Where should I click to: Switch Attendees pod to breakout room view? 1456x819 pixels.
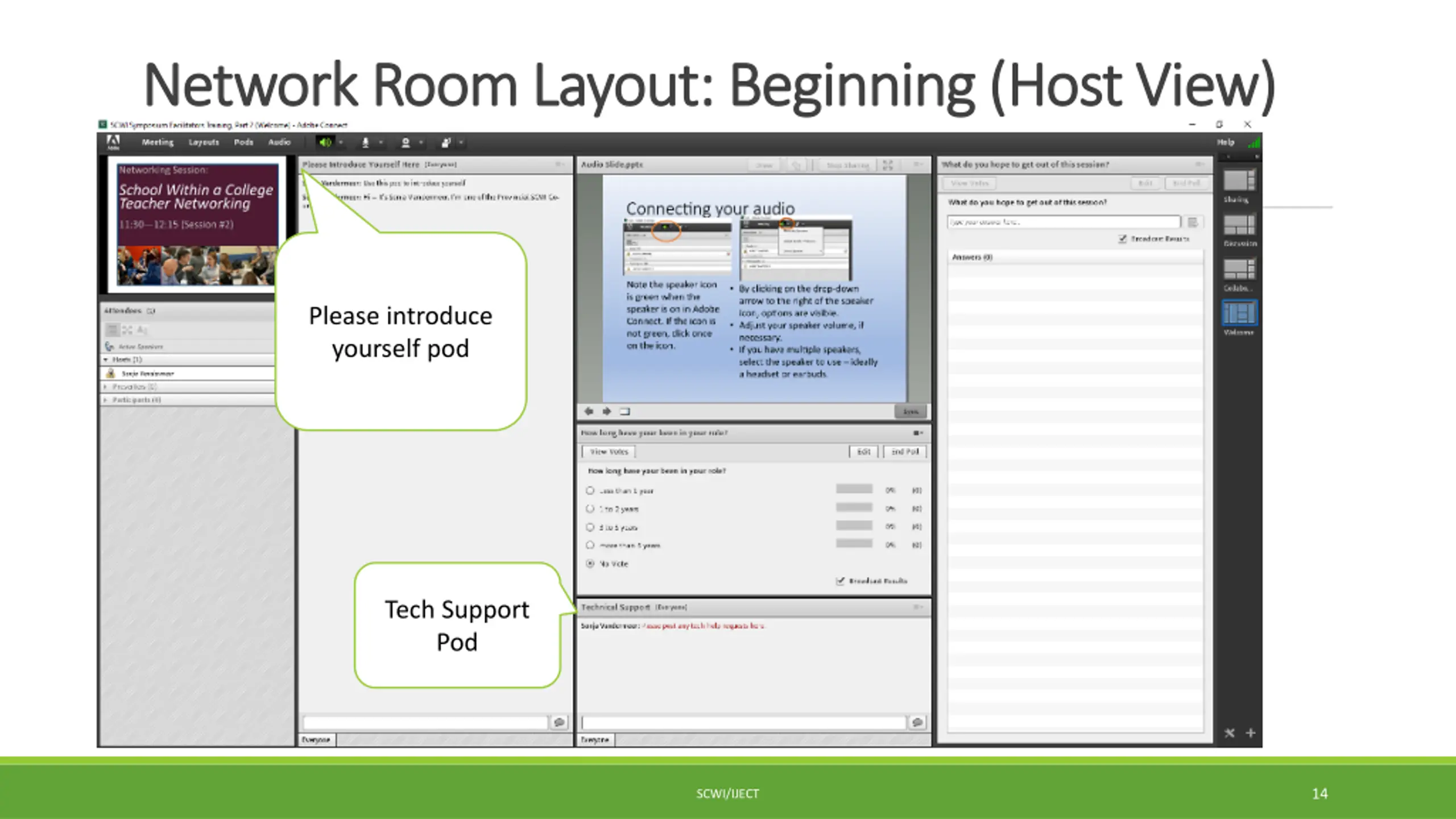(x=127, y=330)
